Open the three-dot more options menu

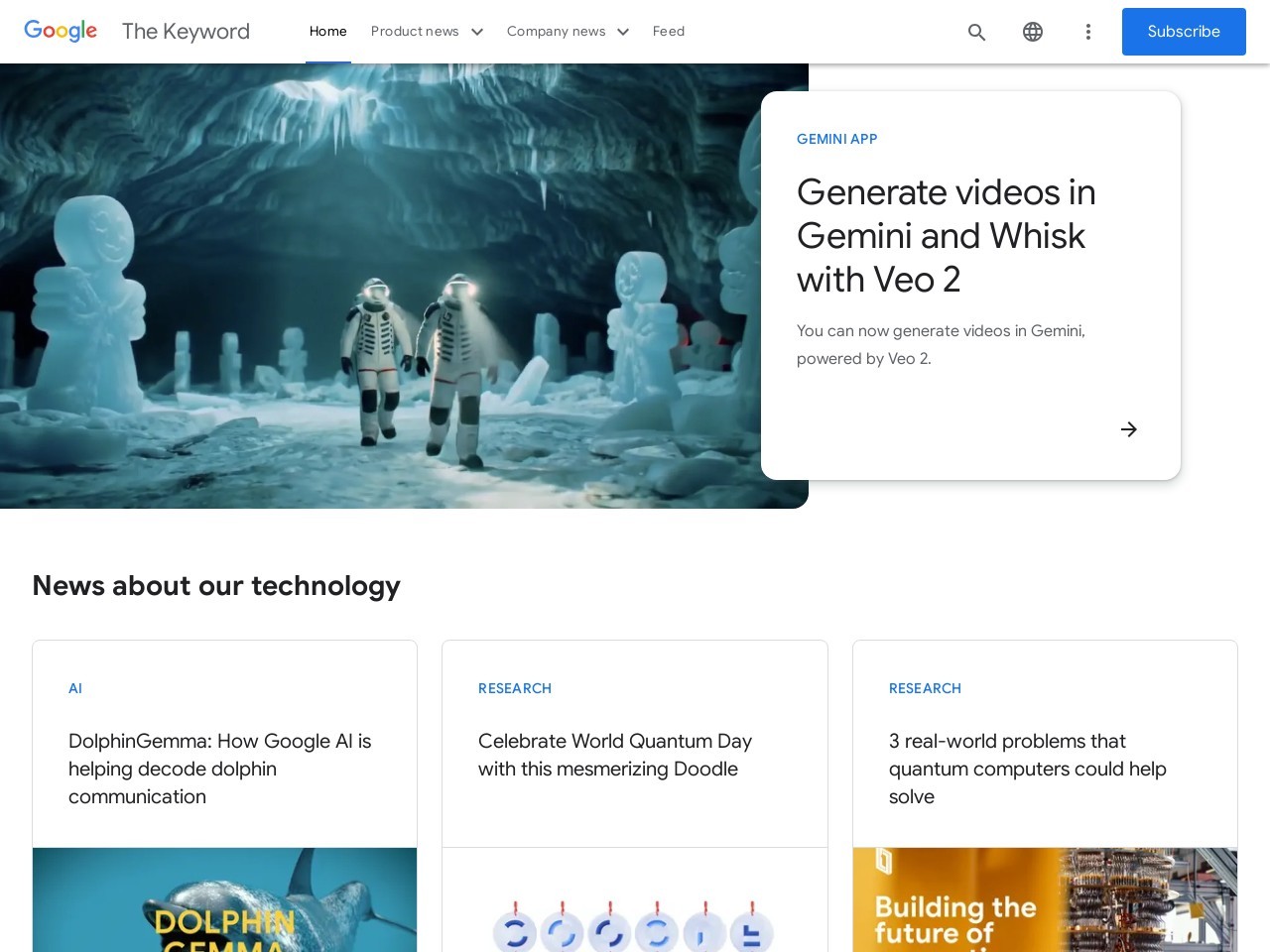[1088, 32]
